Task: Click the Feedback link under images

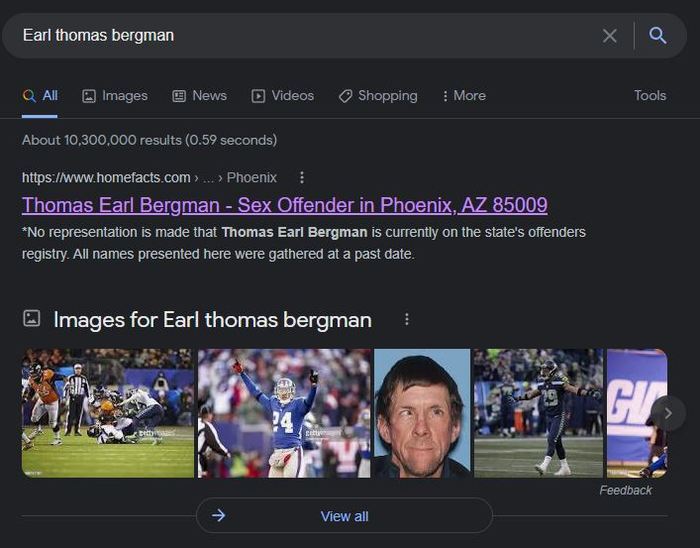Action: pyautogui.click(x=625, y=490)
